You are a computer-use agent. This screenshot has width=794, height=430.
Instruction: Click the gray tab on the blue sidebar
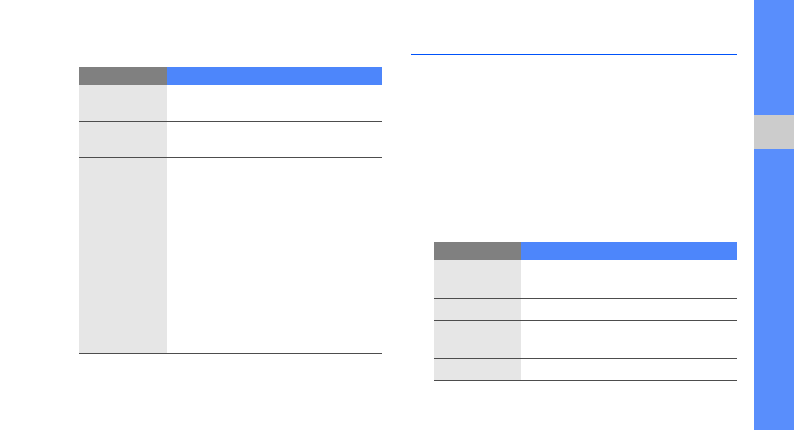point(773,134)
